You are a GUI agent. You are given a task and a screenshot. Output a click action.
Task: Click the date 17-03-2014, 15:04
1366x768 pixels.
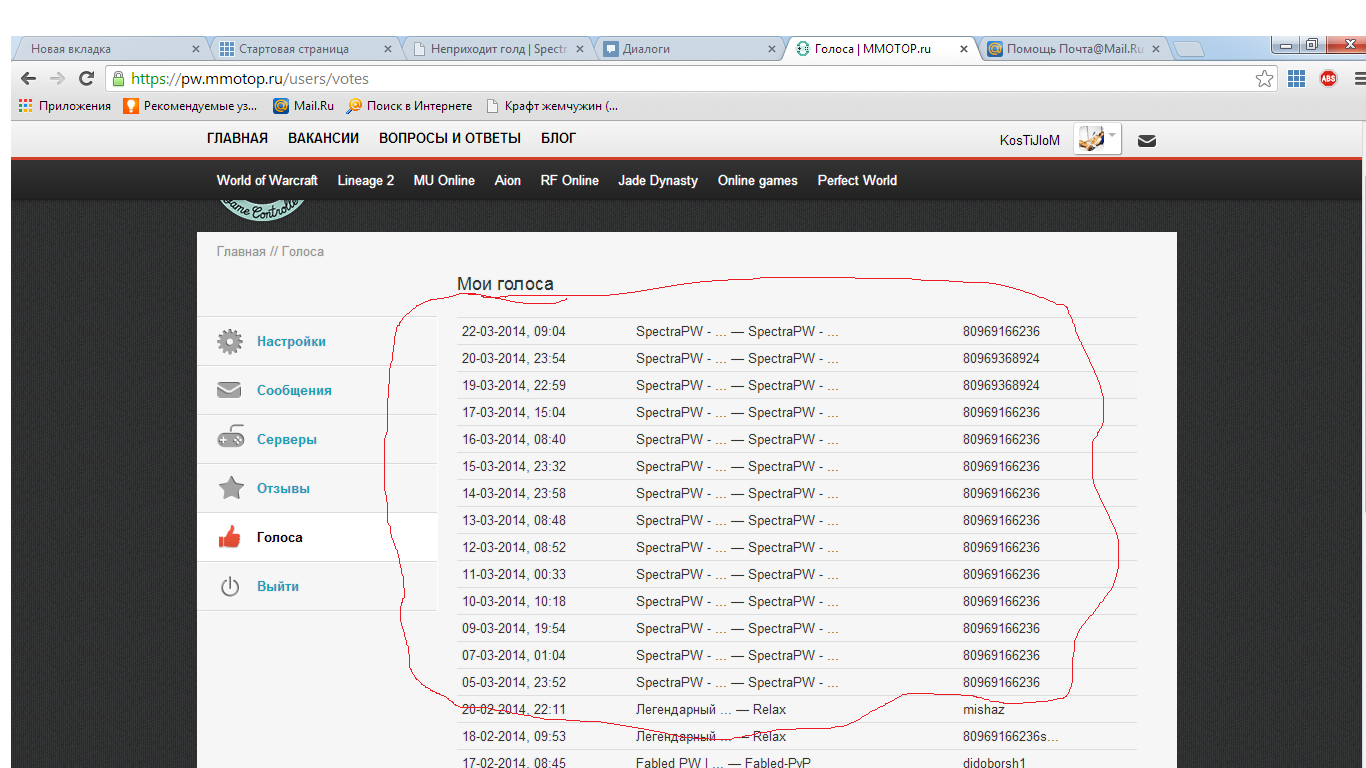point(513,413)
